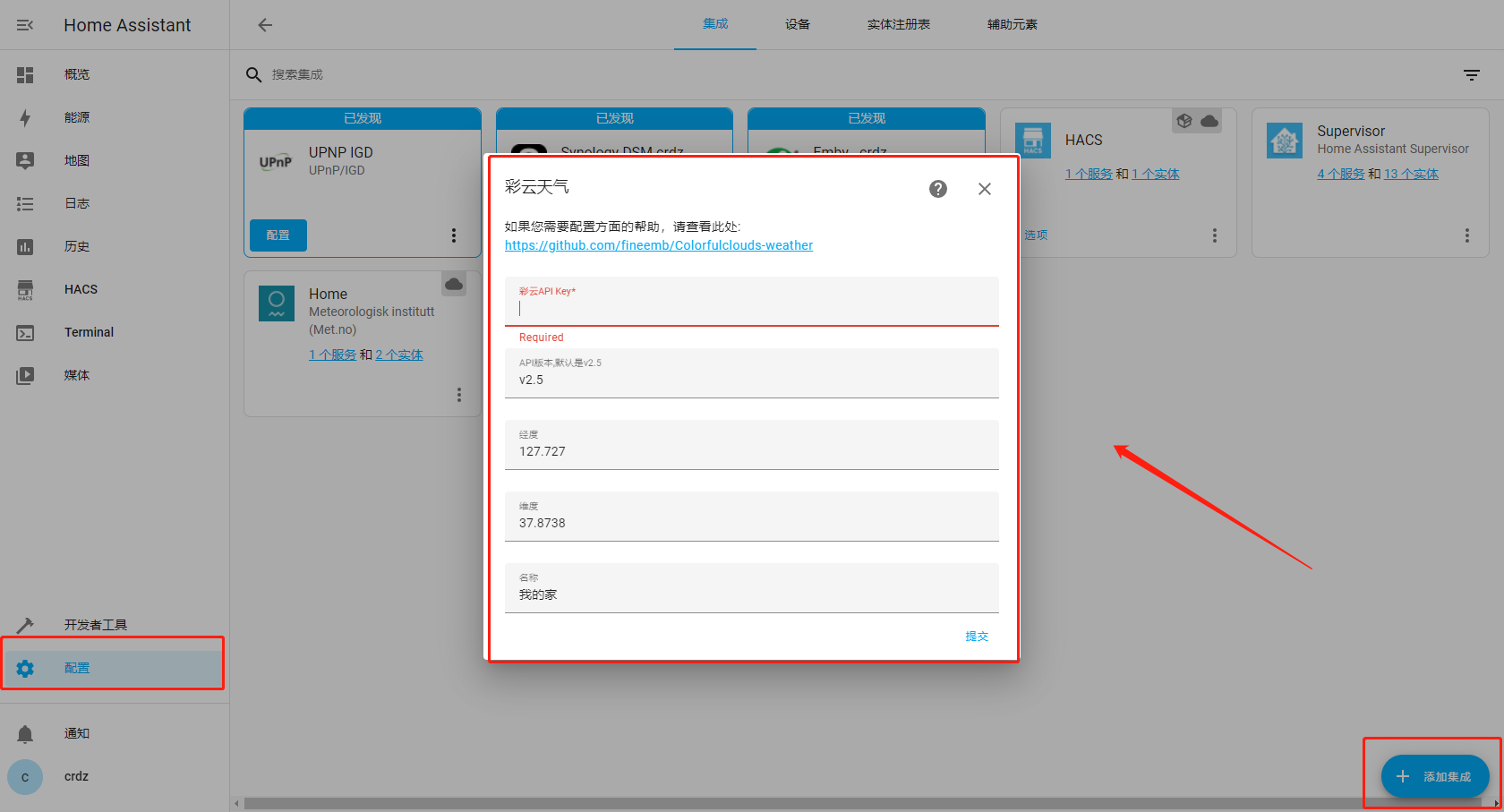Open the Colorfulclouds-weather GitHub link
The image size is (1504, 812).
[659, 245]
